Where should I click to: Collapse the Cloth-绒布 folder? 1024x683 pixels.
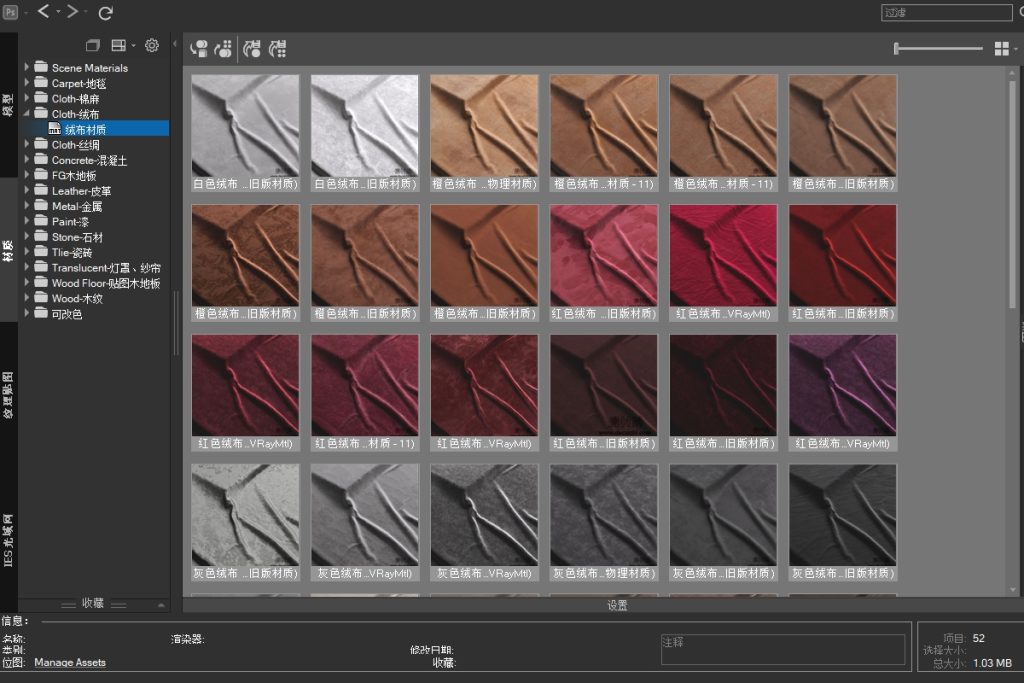(27, 114)
